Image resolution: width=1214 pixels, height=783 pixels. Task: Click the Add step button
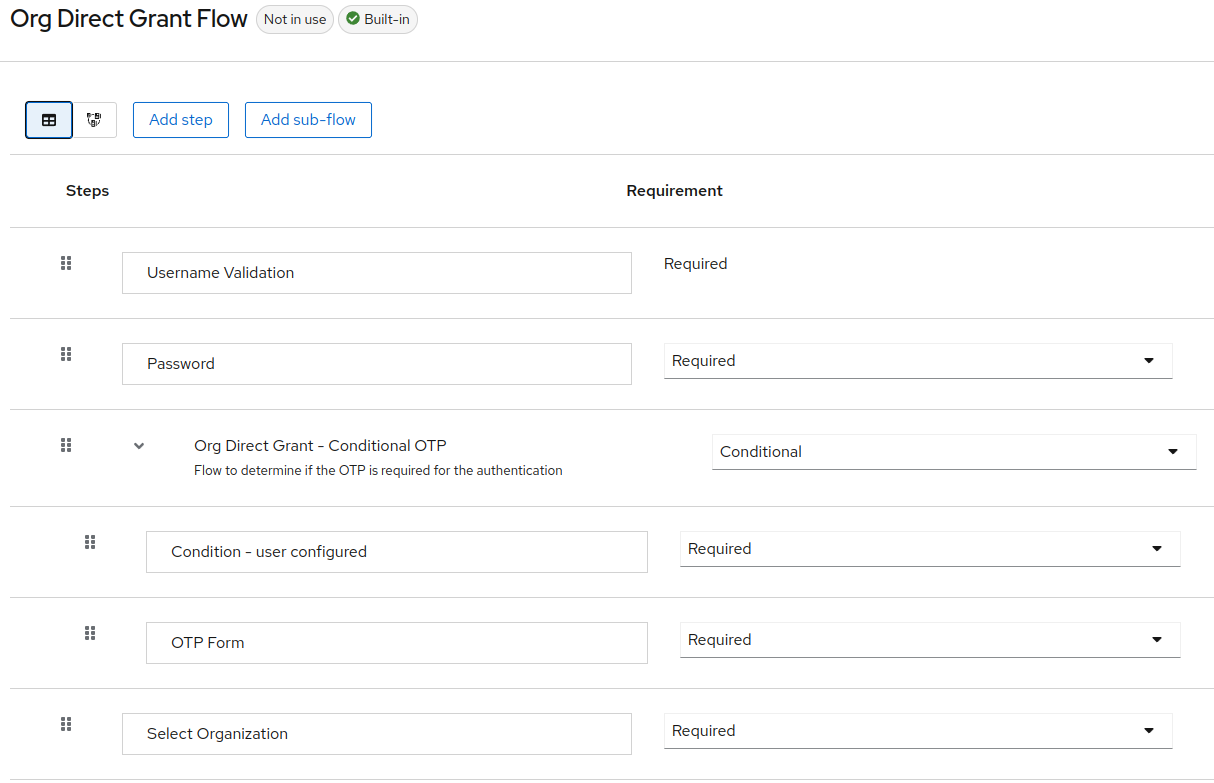tap(180, 119)
